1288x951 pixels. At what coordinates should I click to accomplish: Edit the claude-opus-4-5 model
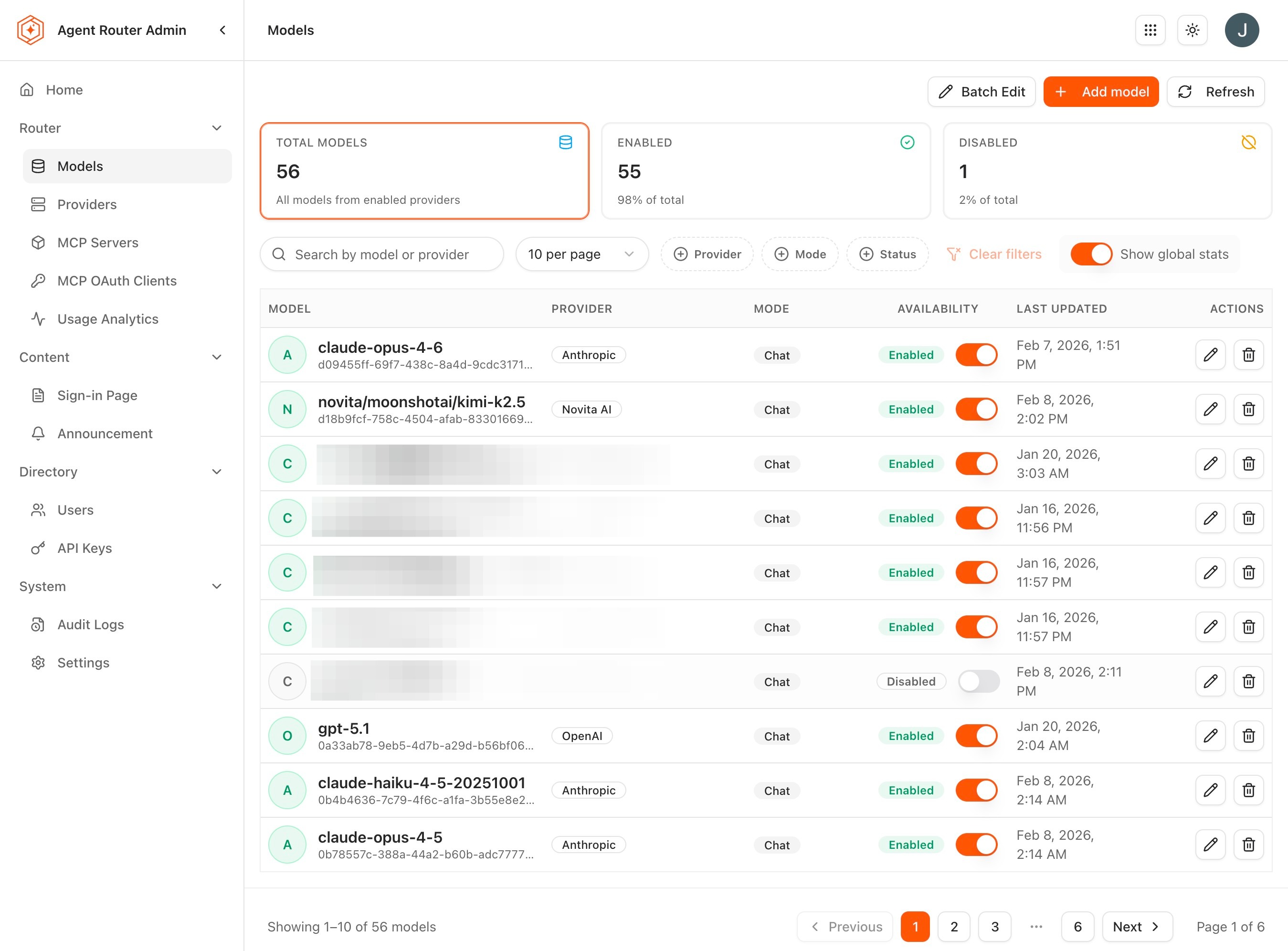click(x=1210, y=845)
